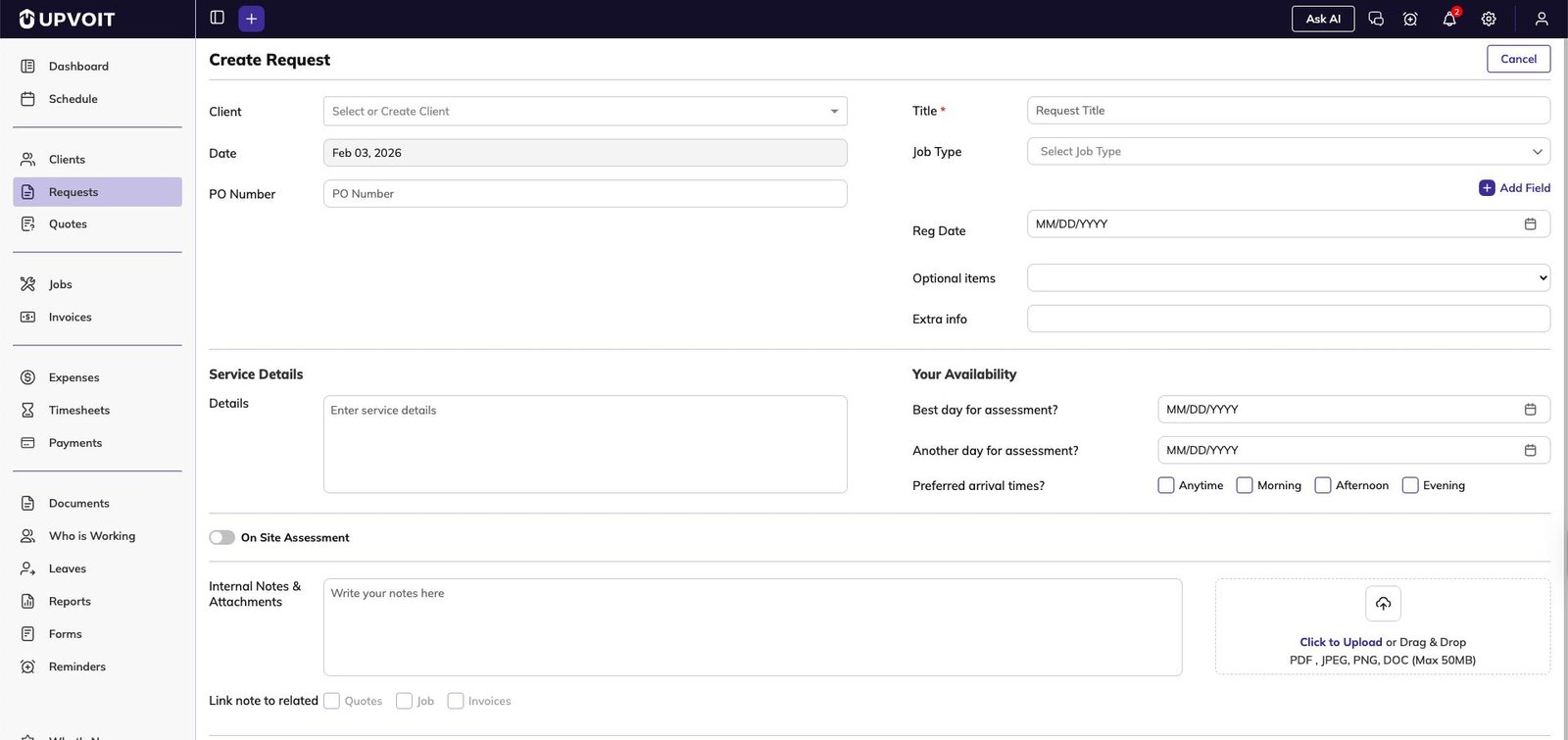Image resolution: width=1568 pixels, height=740 pixels.
Task: Go to Requests in sidebar
Action: click(97, 192)
